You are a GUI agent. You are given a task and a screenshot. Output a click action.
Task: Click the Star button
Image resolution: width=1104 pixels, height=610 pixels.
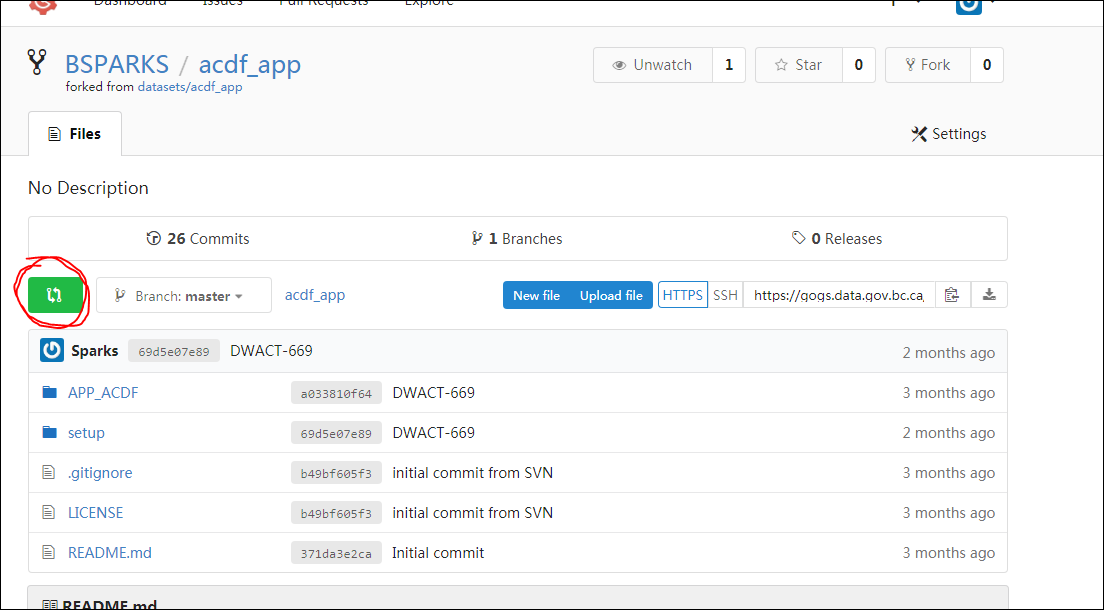coord(798,65)
